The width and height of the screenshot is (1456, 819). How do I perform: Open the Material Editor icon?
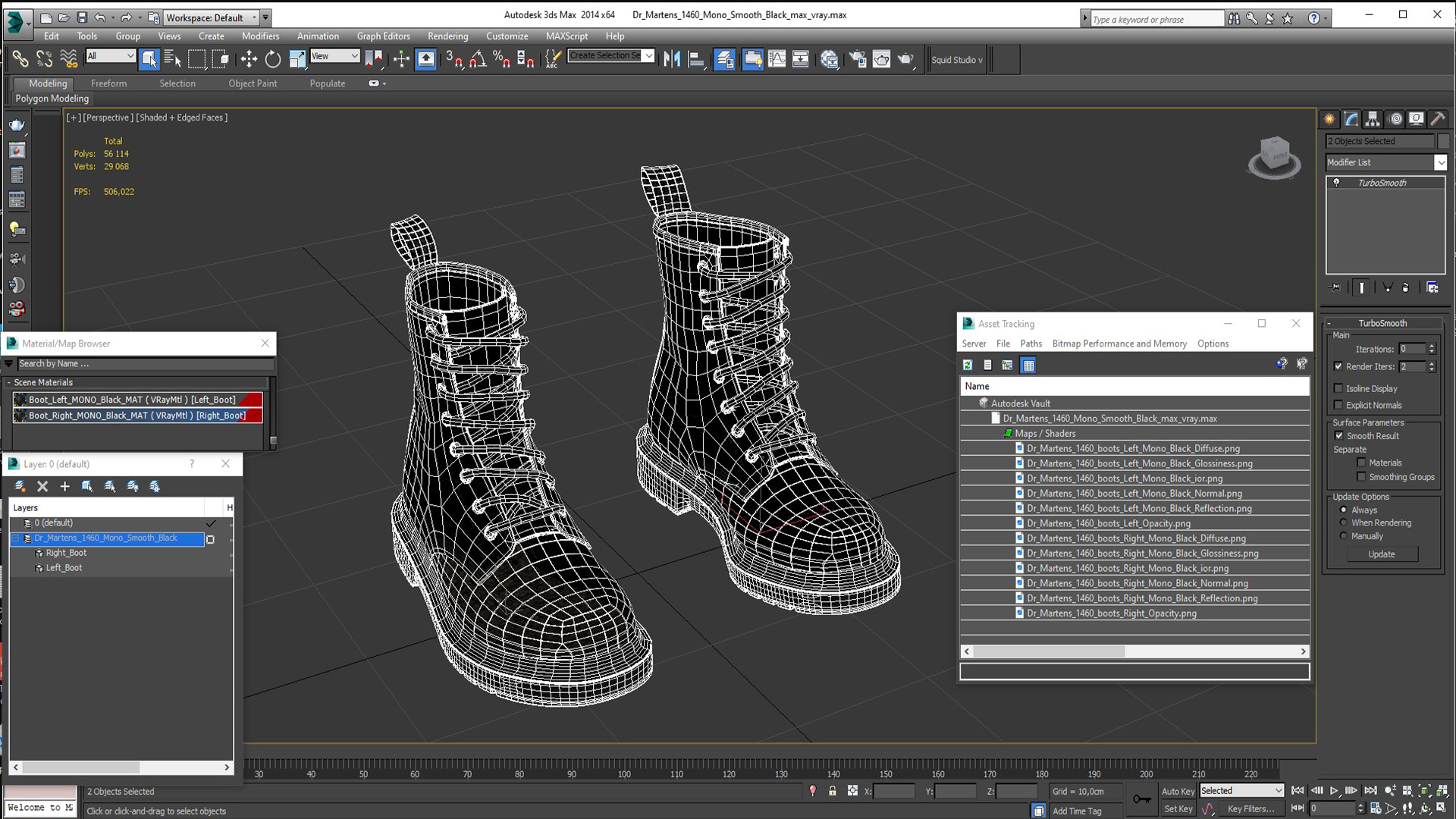click(x=830, y=59)
